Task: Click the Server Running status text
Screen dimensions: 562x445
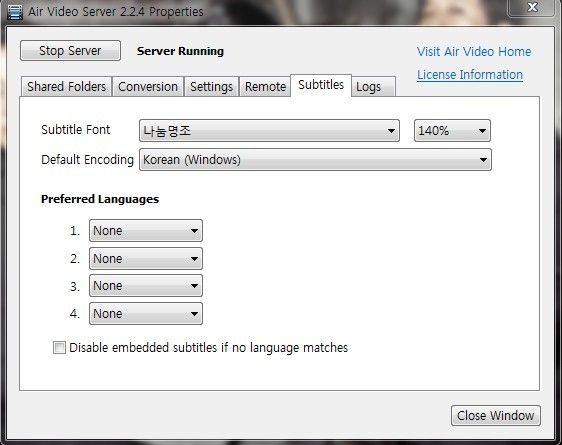Action: point(180,51)
